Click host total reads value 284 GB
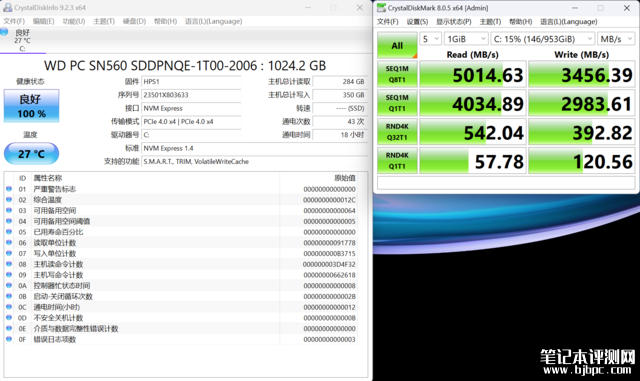The height and width of the screenshot is (381, 640). tap(340, 82)
